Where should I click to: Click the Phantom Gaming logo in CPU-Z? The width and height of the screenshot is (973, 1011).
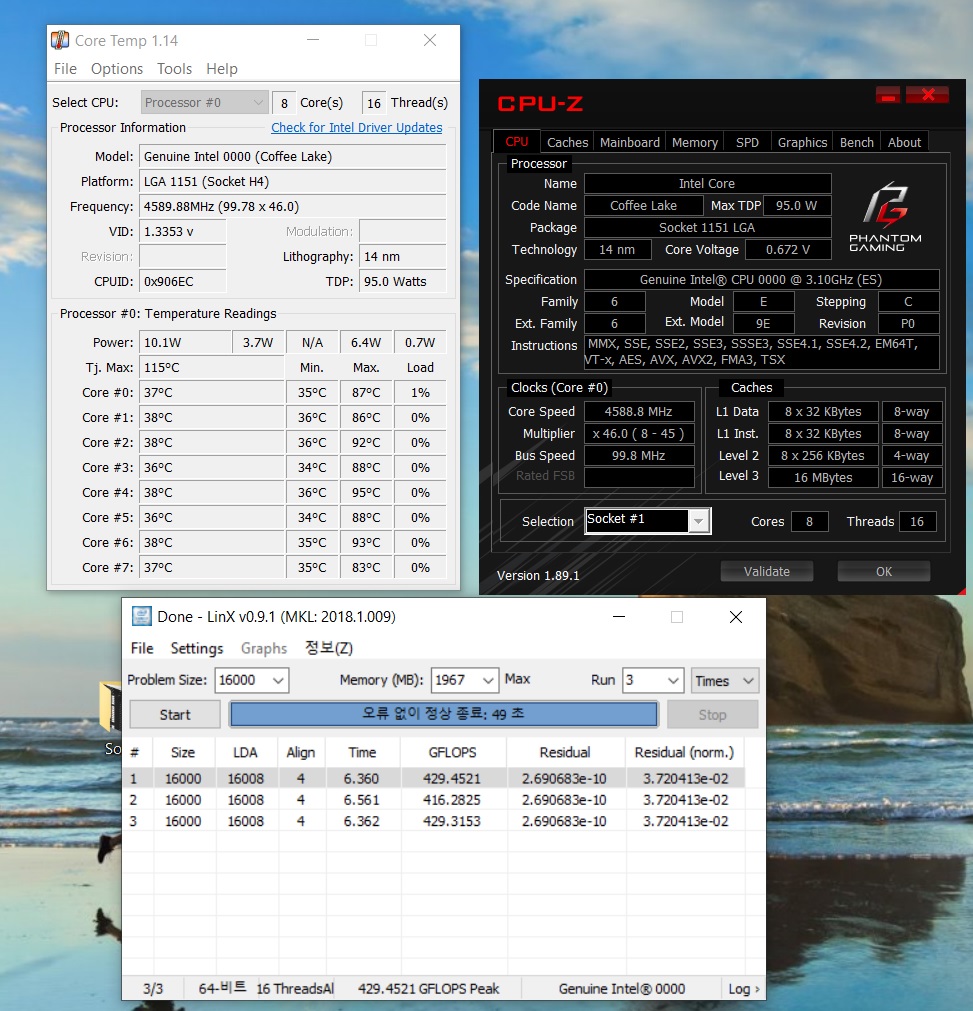coord(885,217)
